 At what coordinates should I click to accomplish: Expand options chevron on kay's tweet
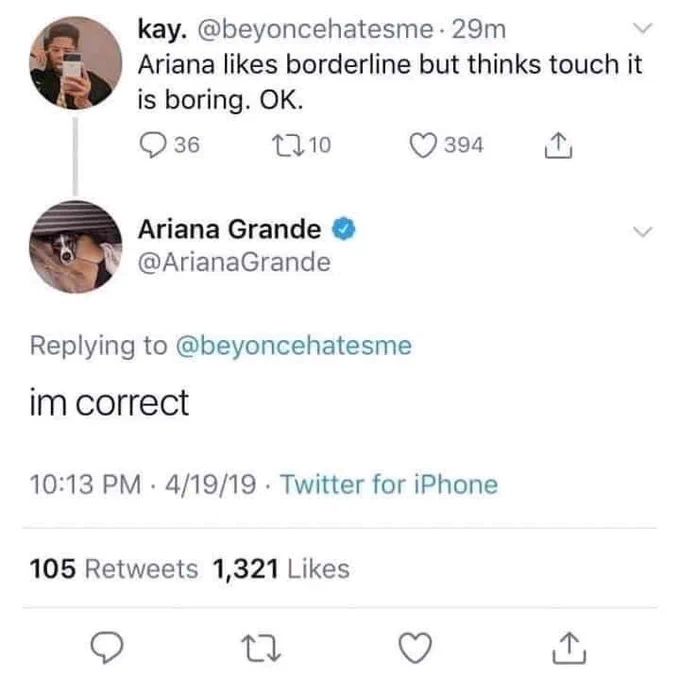[642, 29]
